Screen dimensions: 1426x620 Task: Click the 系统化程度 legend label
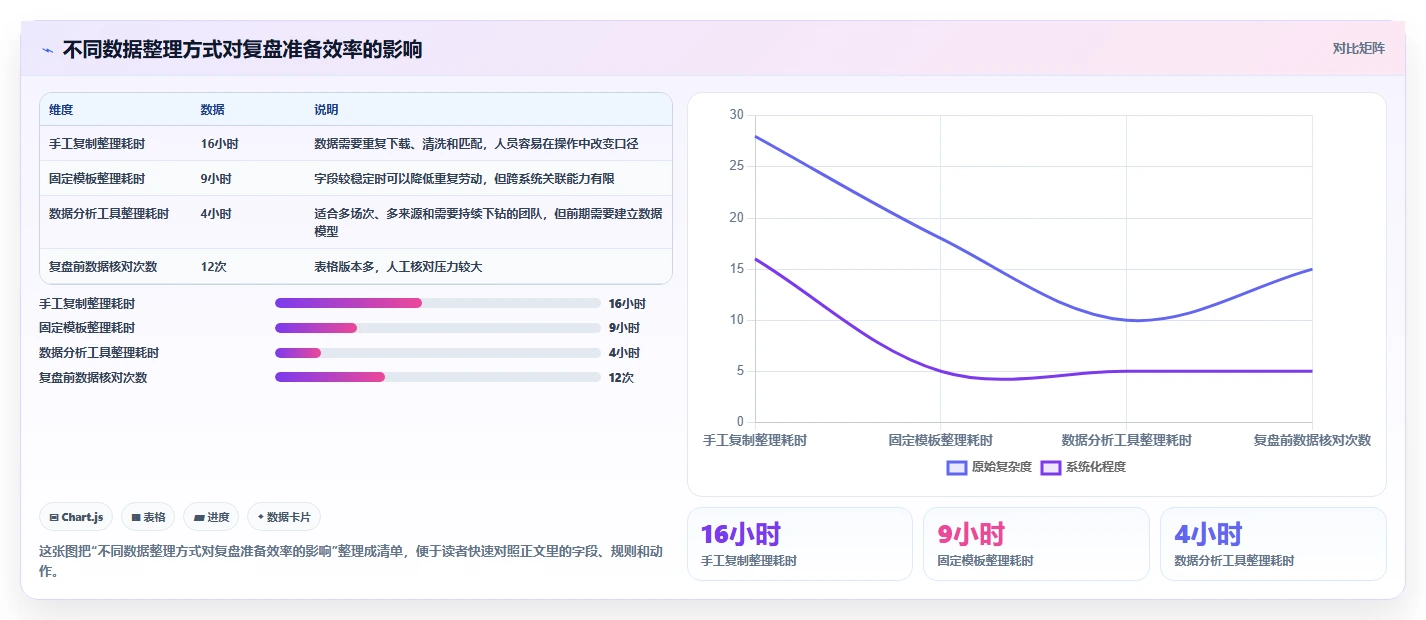[1096, 467]
